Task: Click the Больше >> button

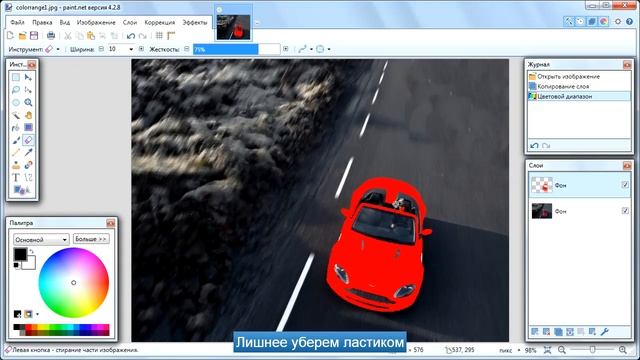Action: [x=91, y=239]
